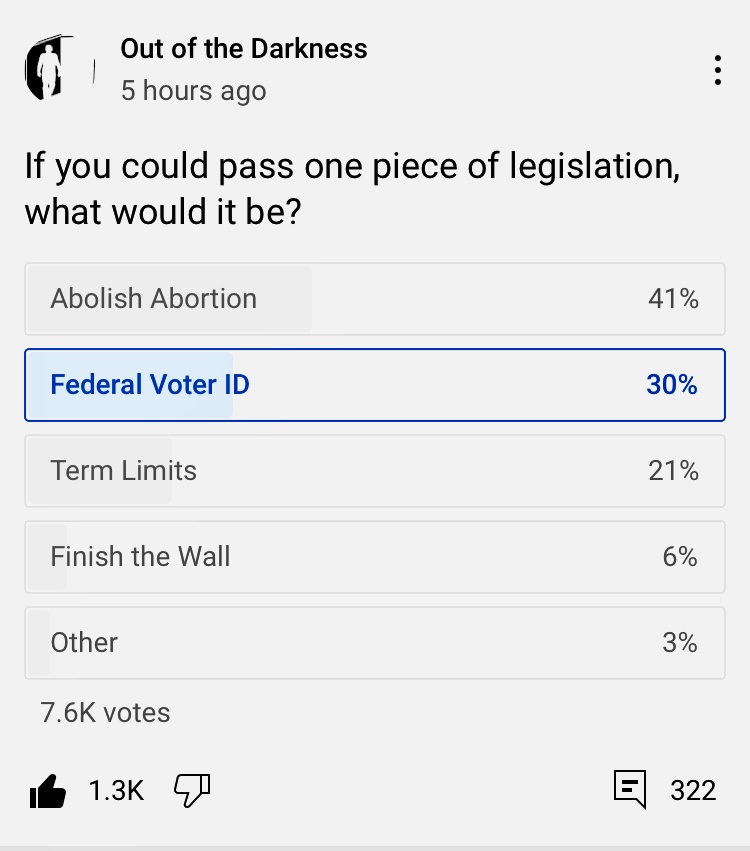Vote for the Term Limits option
Screen dimensions: 750x851
(374, 471)
